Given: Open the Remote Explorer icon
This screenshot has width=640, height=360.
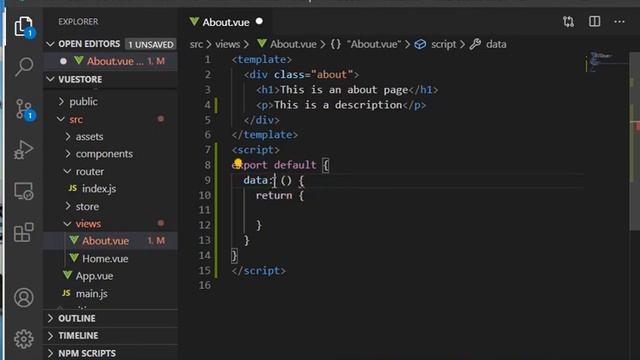Looking at the screenshot, I should click(24, 191).
